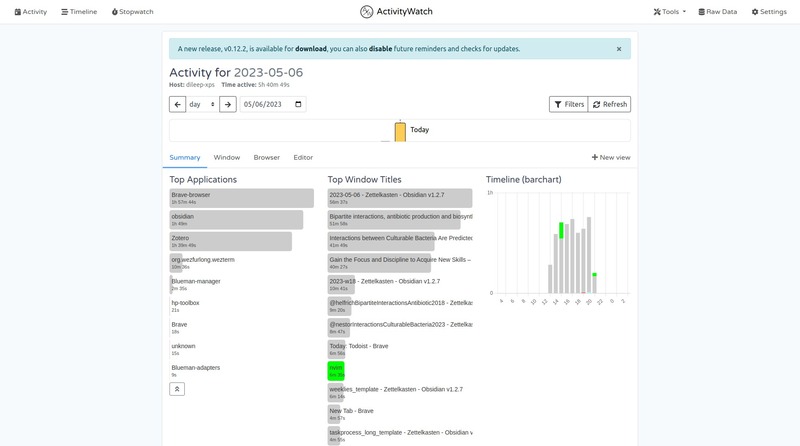Select Gain the Focus and Discipline title

[400, 263]
